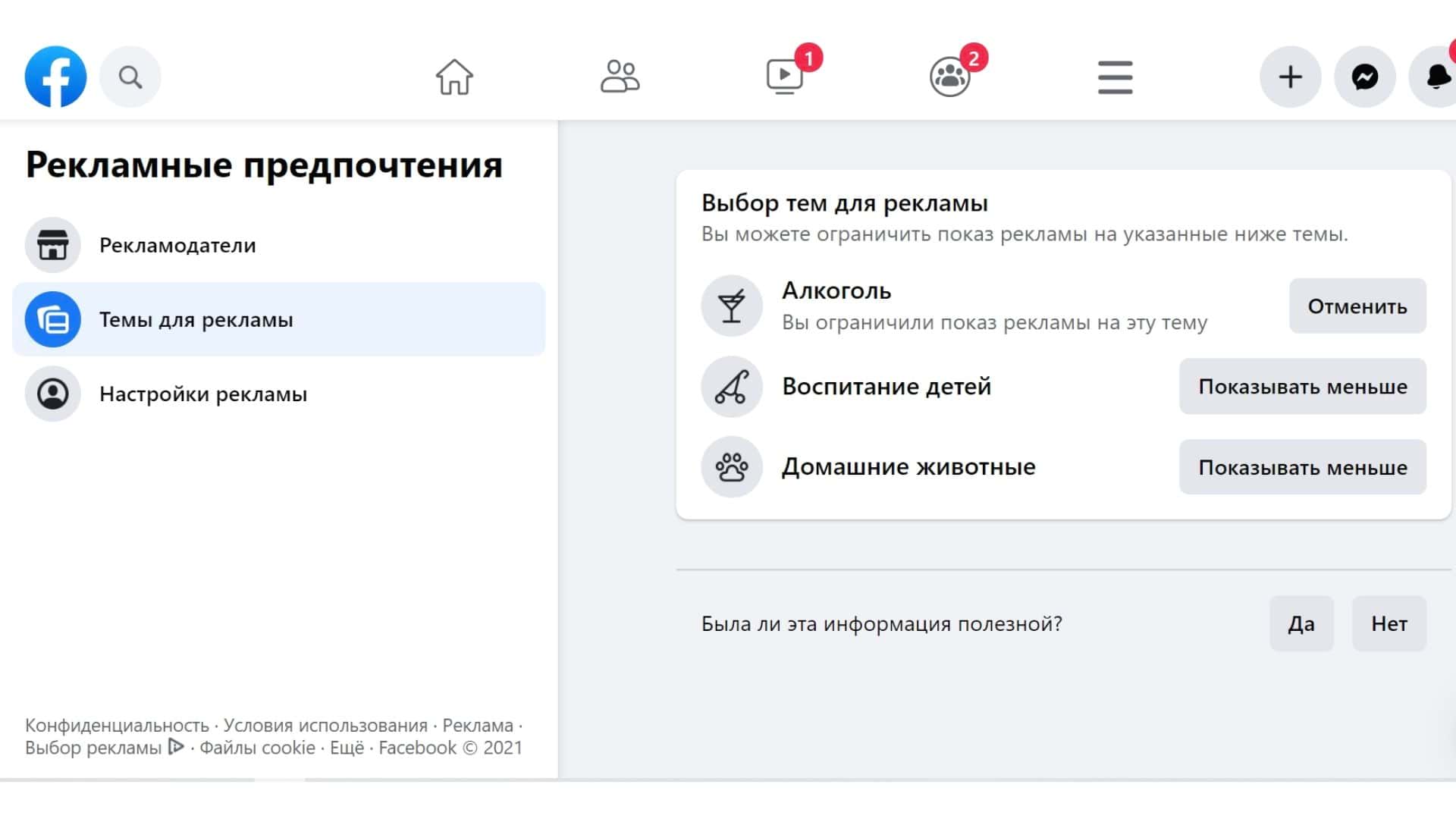Image resolution: width=1456 pixels, height=819 pixels.
Task: Click the Facebook home icon
Action: point(455,76)
